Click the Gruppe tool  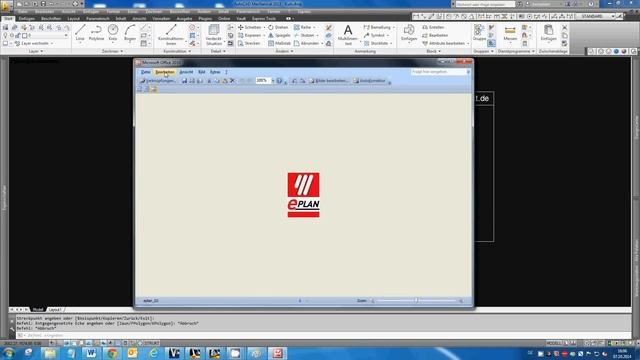point(479,33)
